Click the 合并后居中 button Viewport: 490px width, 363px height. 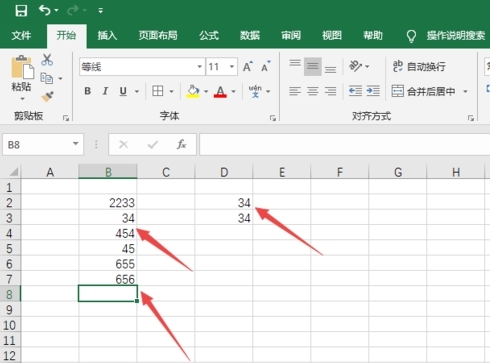click(x=423, y=91)
